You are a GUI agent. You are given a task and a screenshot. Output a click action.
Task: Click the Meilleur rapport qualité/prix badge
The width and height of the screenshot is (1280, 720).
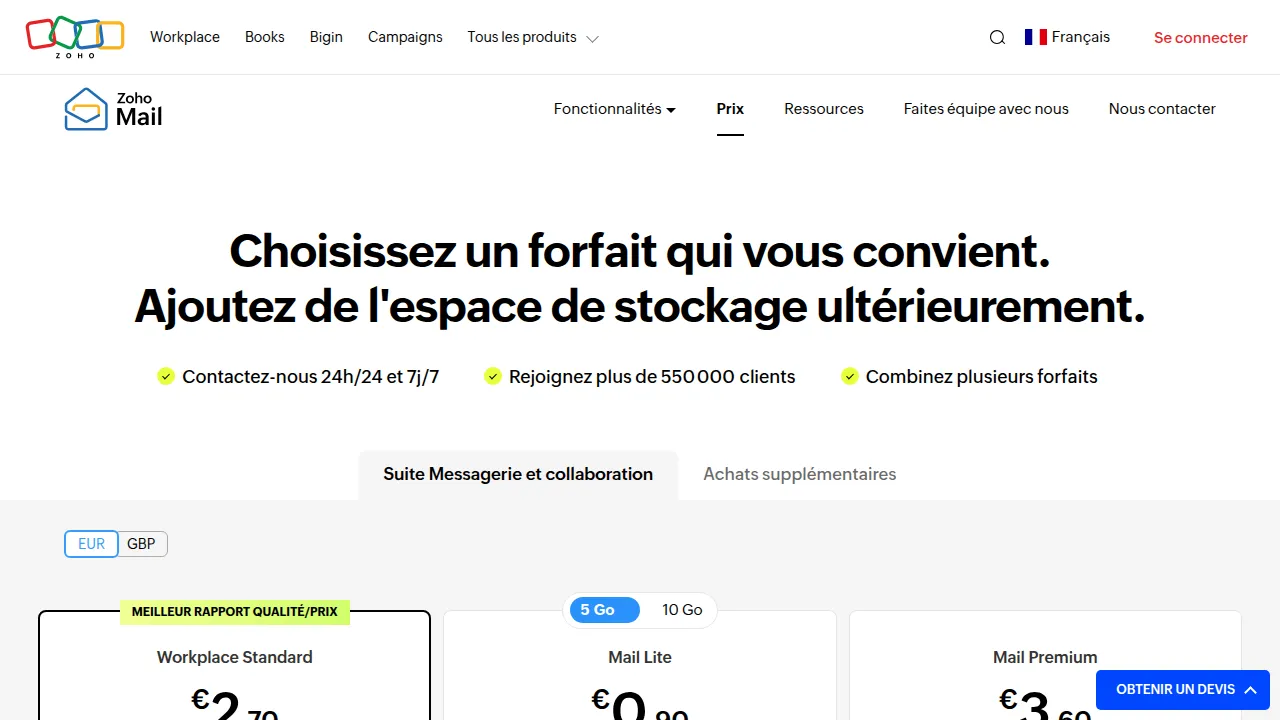(x=235, y=611)
